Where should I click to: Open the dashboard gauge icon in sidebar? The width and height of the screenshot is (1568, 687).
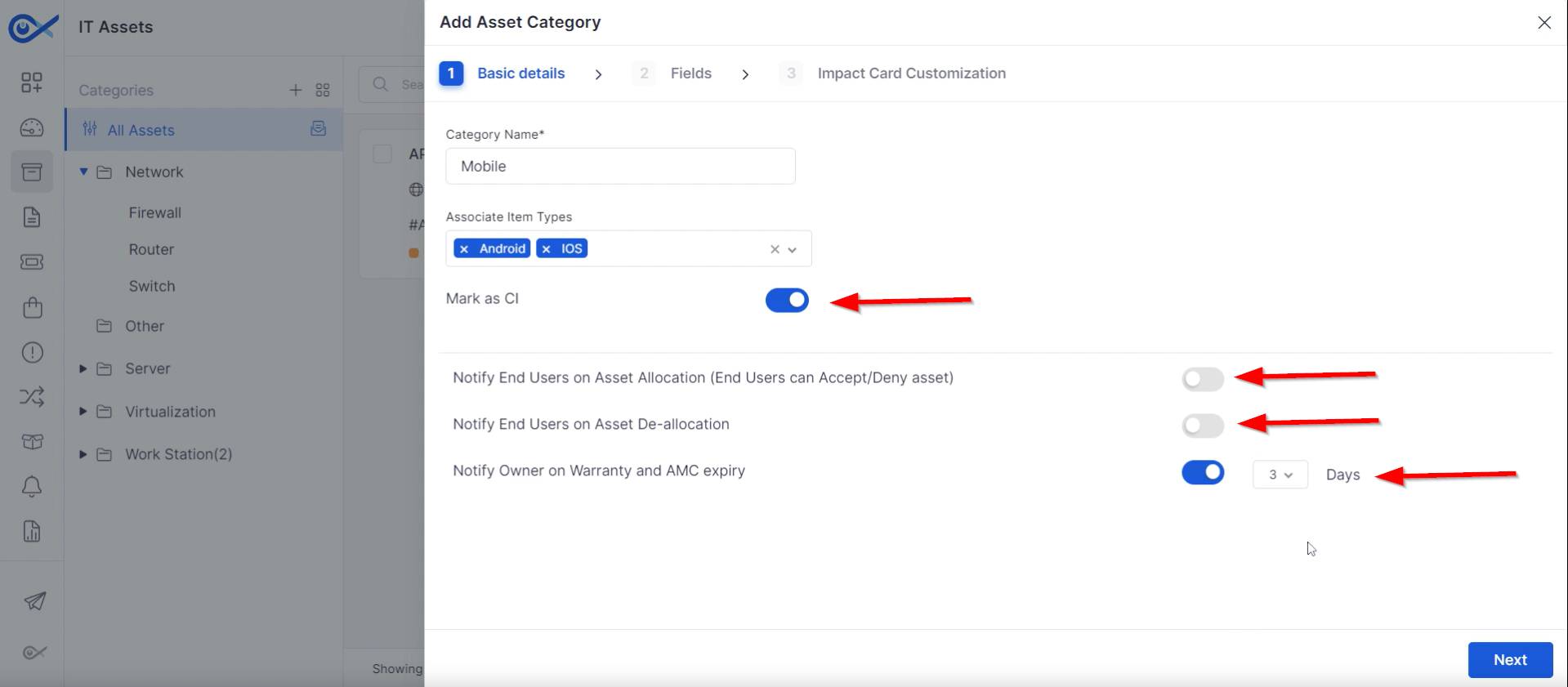32,127
